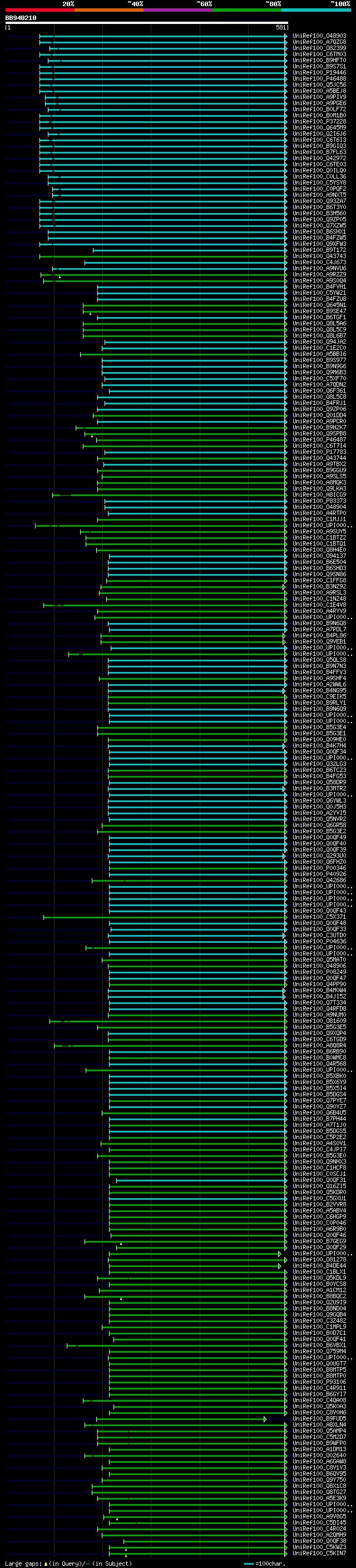Screen dimensions: 356x1568
Task: Select hit label UniRef100_A9NXT5
Action: (x=319, y=195)
